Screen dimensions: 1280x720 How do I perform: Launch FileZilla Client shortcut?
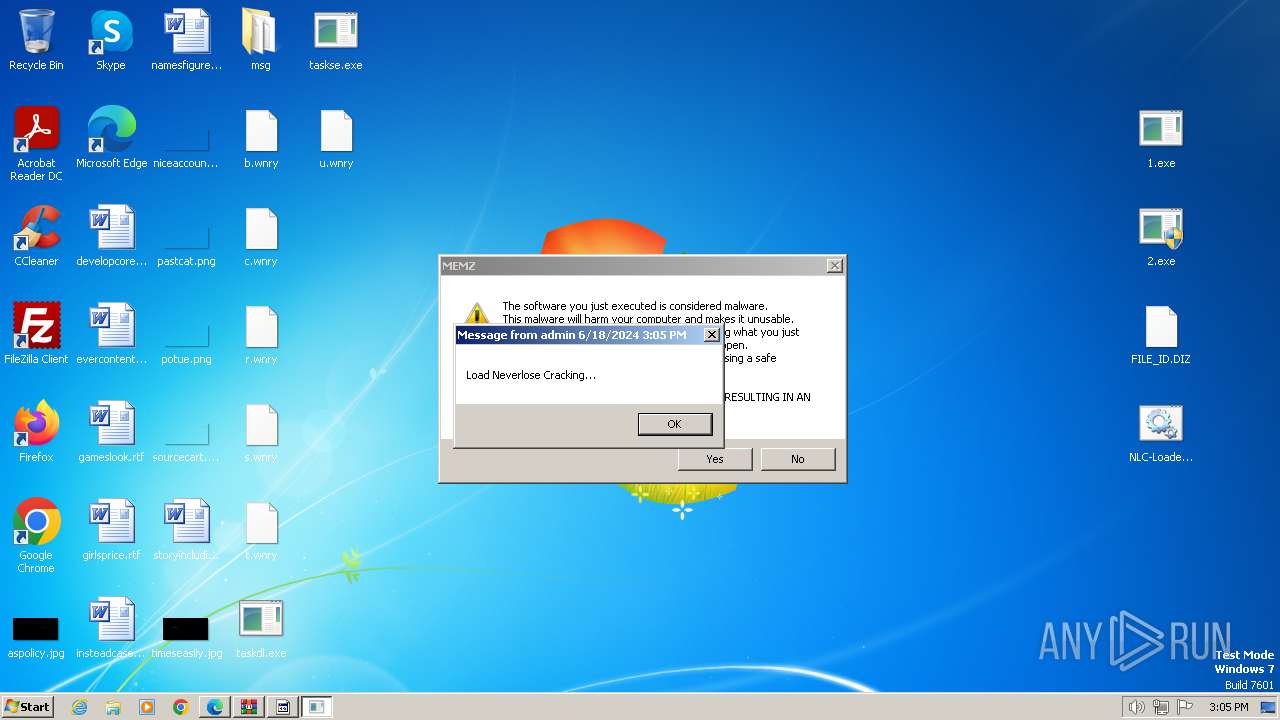coord(36,334)
